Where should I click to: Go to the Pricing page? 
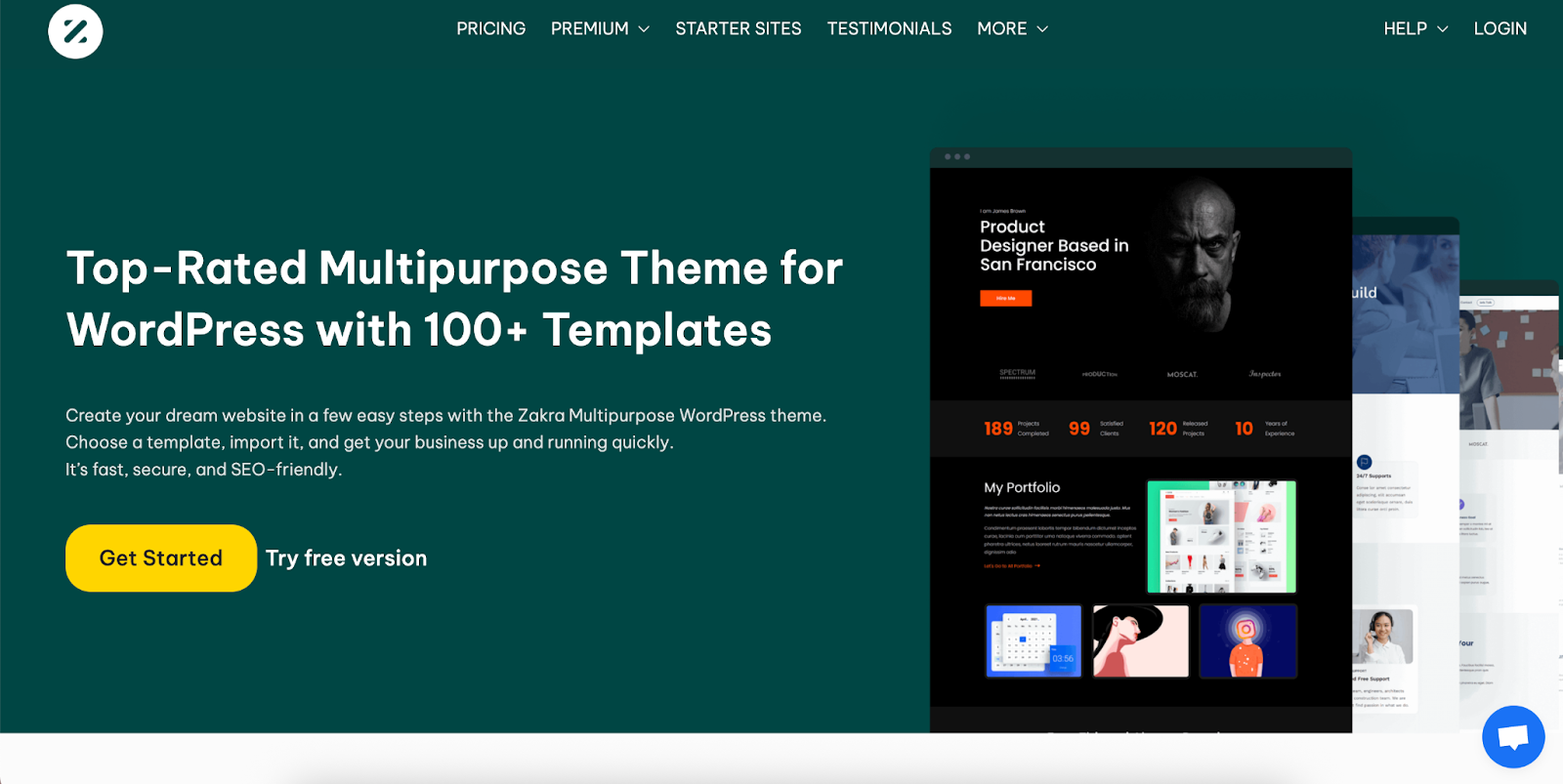pyautogui.click(x=490, y=29)
